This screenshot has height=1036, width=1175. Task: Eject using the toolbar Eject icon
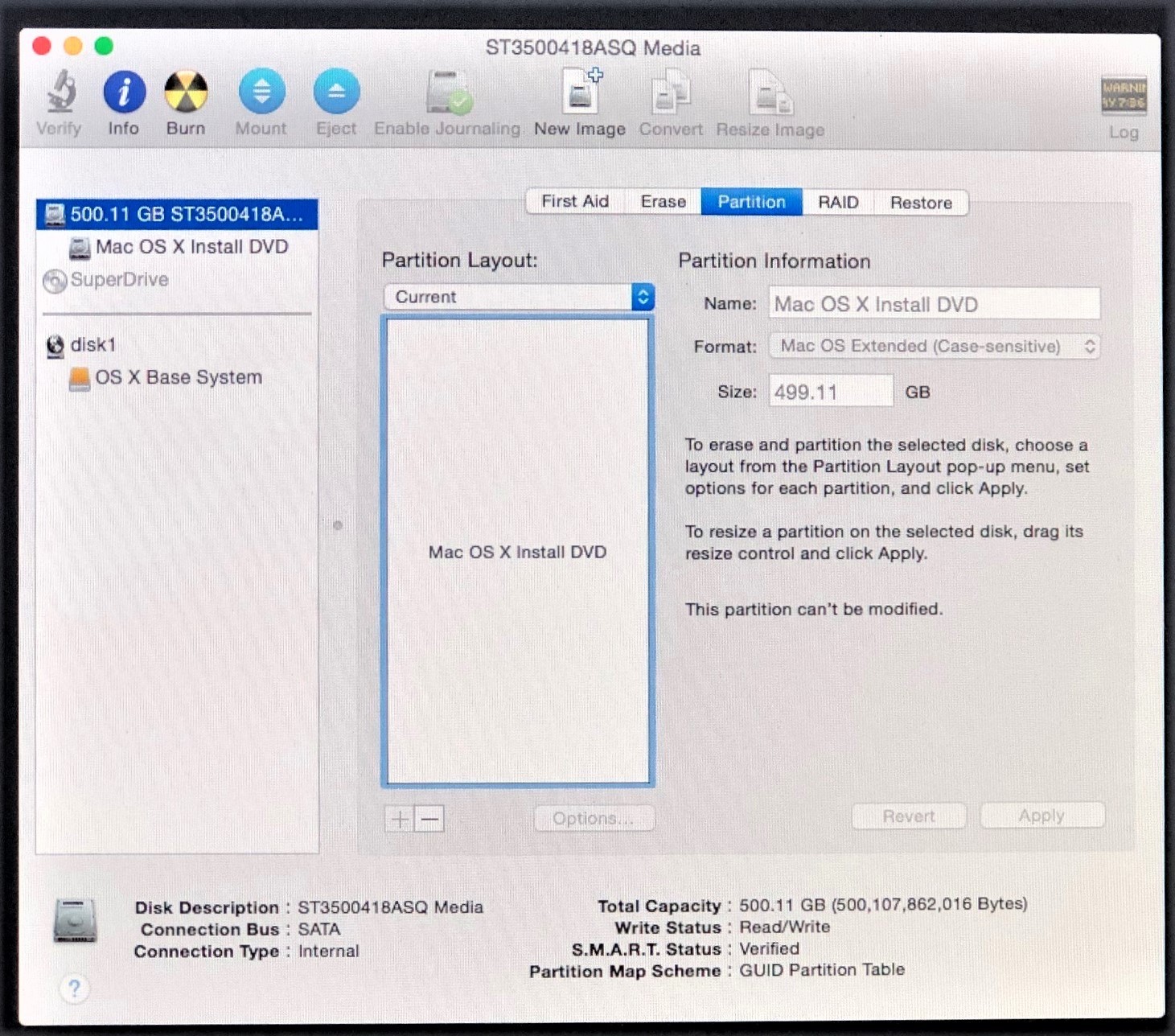pyautogui.click(x=336, y=92)
